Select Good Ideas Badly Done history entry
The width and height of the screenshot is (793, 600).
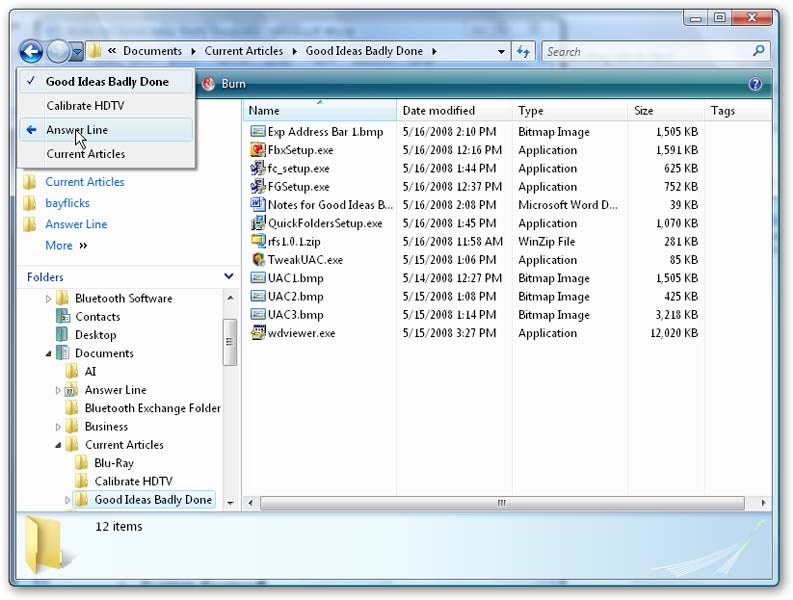pos(106,81)
